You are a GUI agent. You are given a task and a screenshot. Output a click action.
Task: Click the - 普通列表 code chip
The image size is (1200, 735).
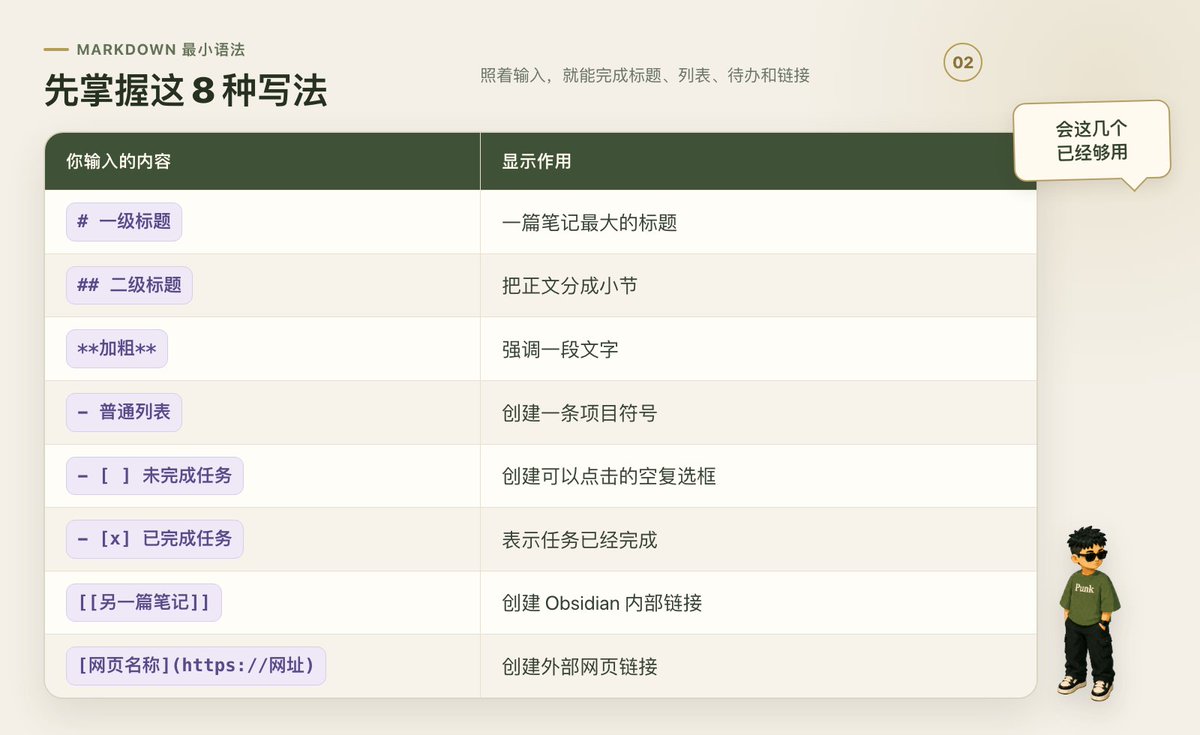pos(124,412)
